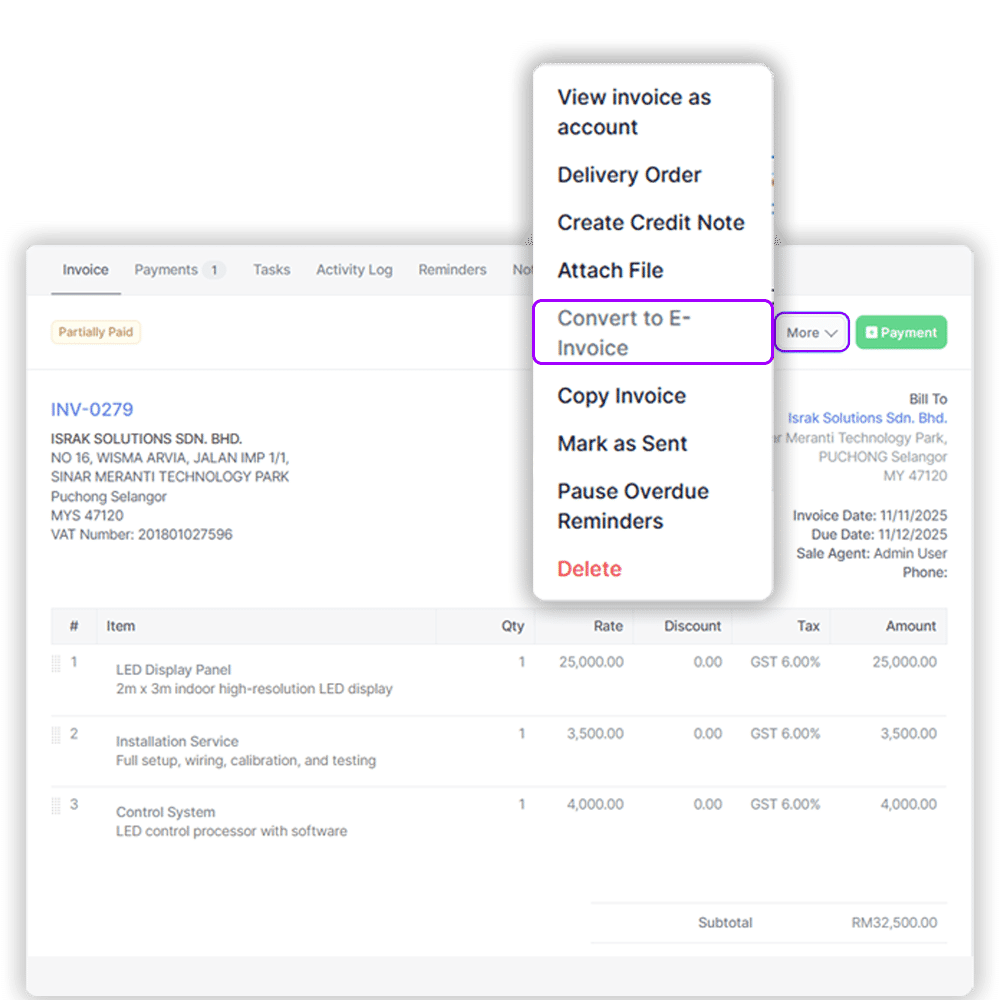Go to the Activity Log tab

354,270
